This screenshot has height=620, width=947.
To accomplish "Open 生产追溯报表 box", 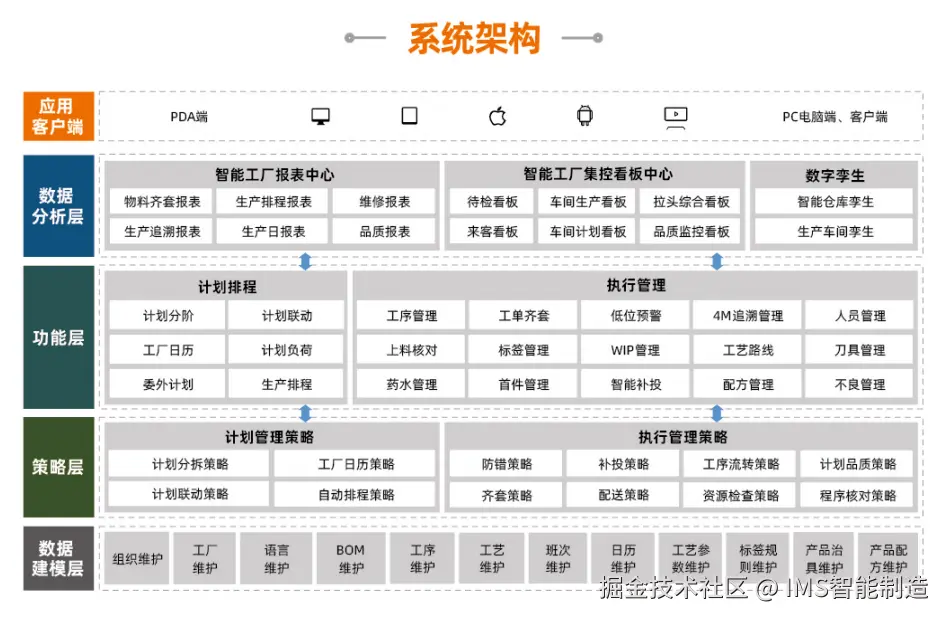I will [162, 231].
